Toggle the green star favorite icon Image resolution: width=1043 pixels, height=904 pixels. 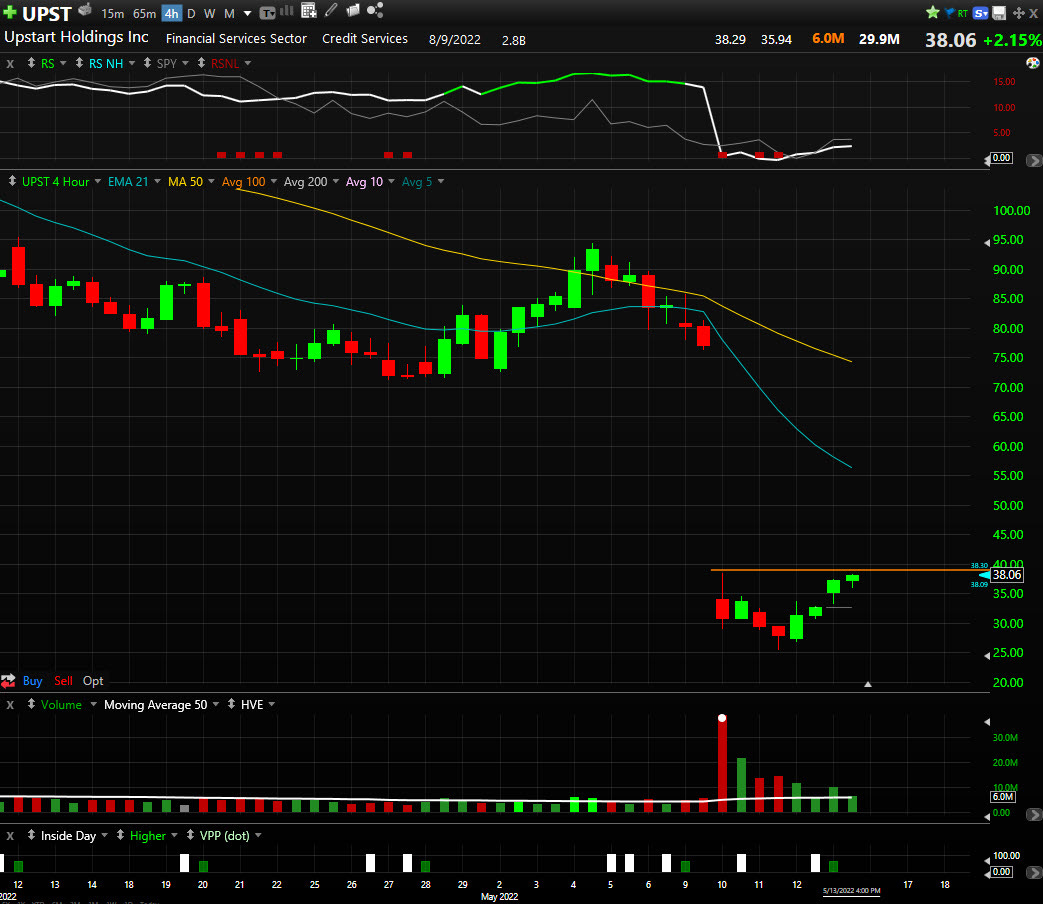(x=933, y=13)
